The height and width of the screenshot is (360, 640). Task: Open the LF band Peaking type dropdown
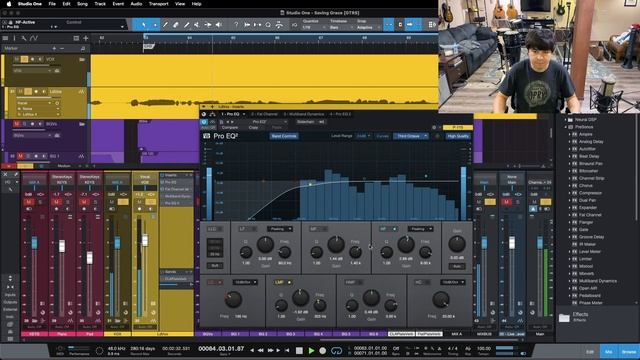click(280, 229)
